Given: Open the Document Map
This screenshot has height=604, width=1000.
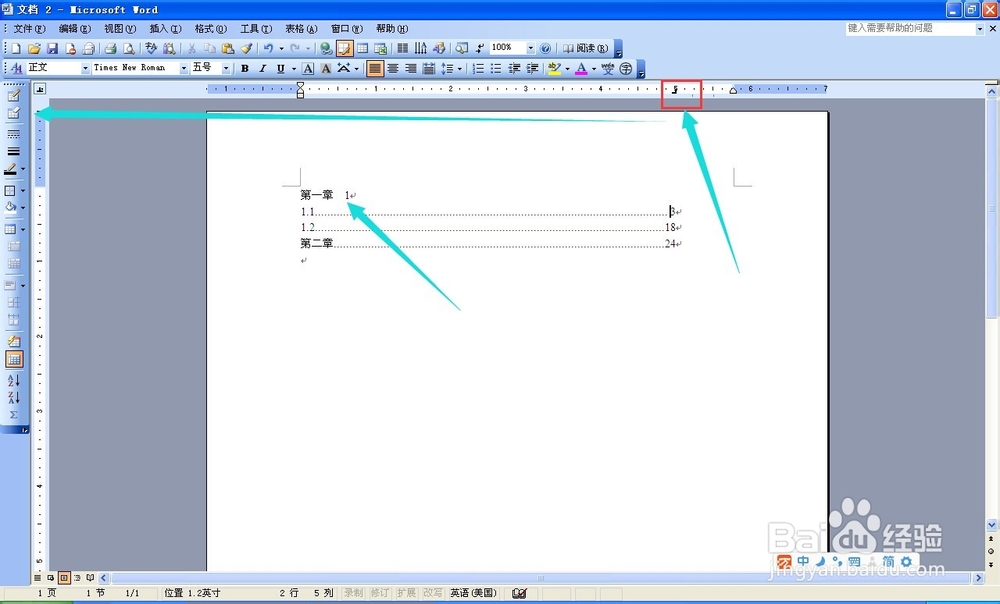Looking at the screenshot, I should click(462, 48).
